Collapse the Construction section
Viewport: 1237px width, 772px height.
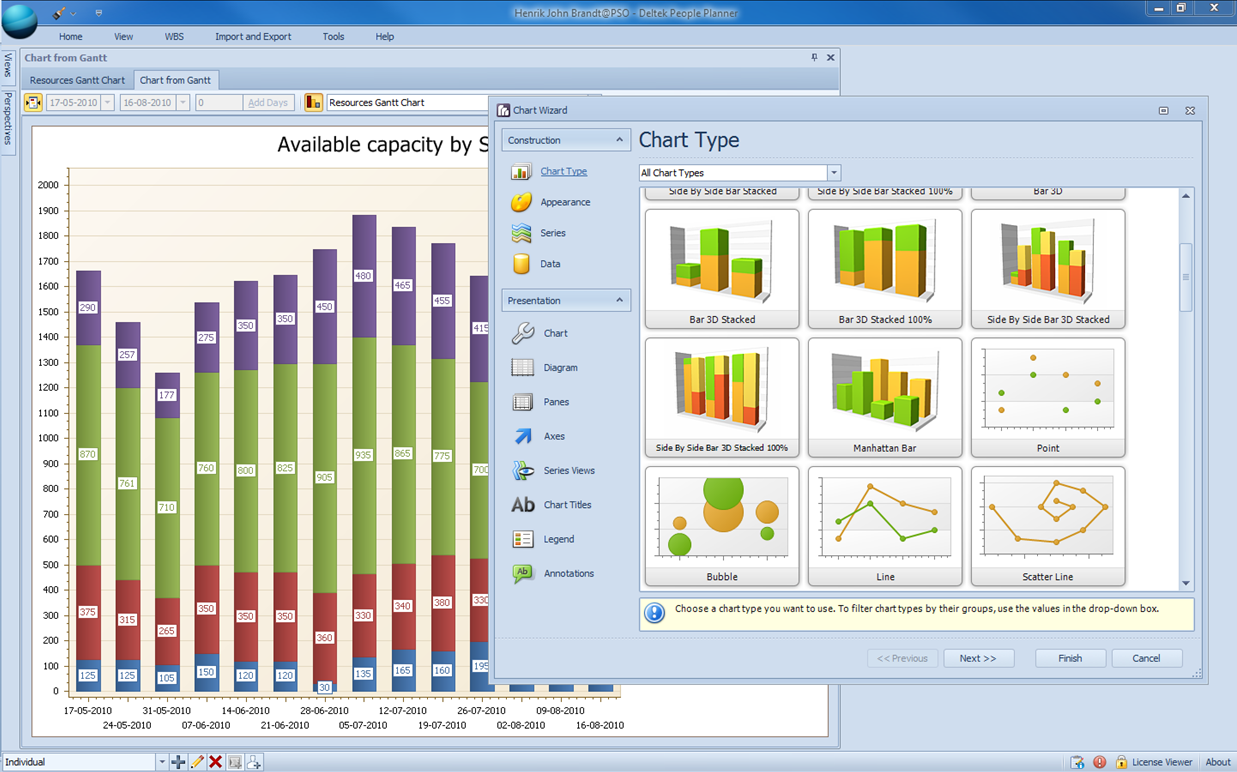(x=619, y=140)
